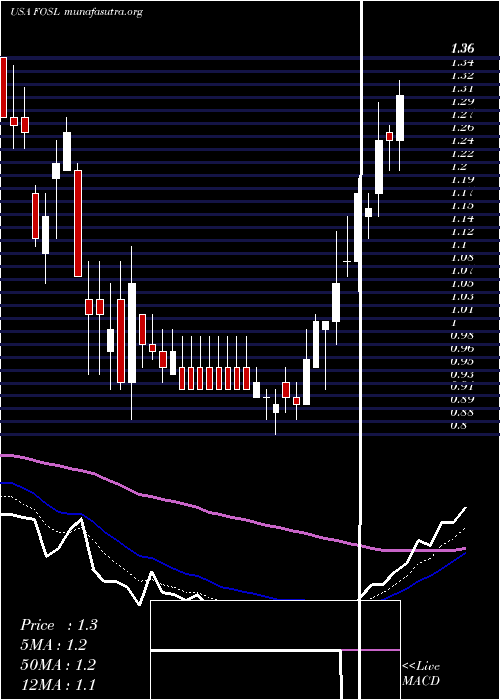Select the '5MA : 1.2' legend entry
500x700 pixels.
(54, 645)
